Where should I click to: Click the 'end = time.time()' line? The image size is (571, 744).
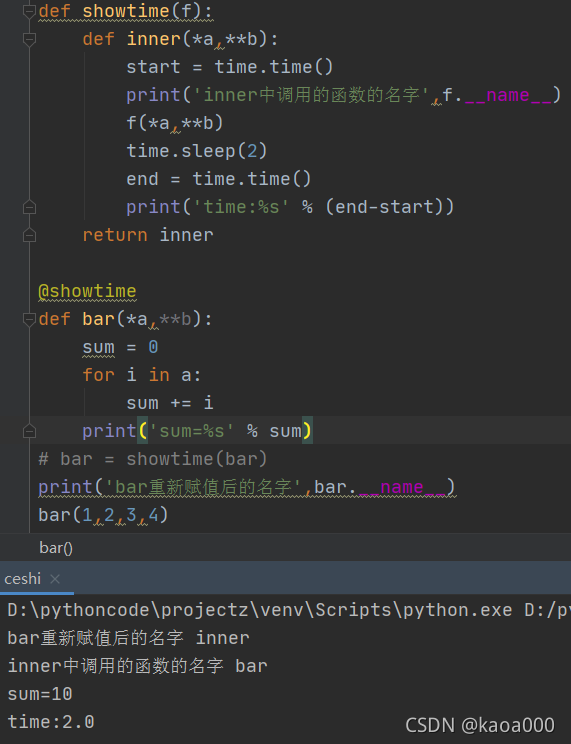click(x=219, y=179)
